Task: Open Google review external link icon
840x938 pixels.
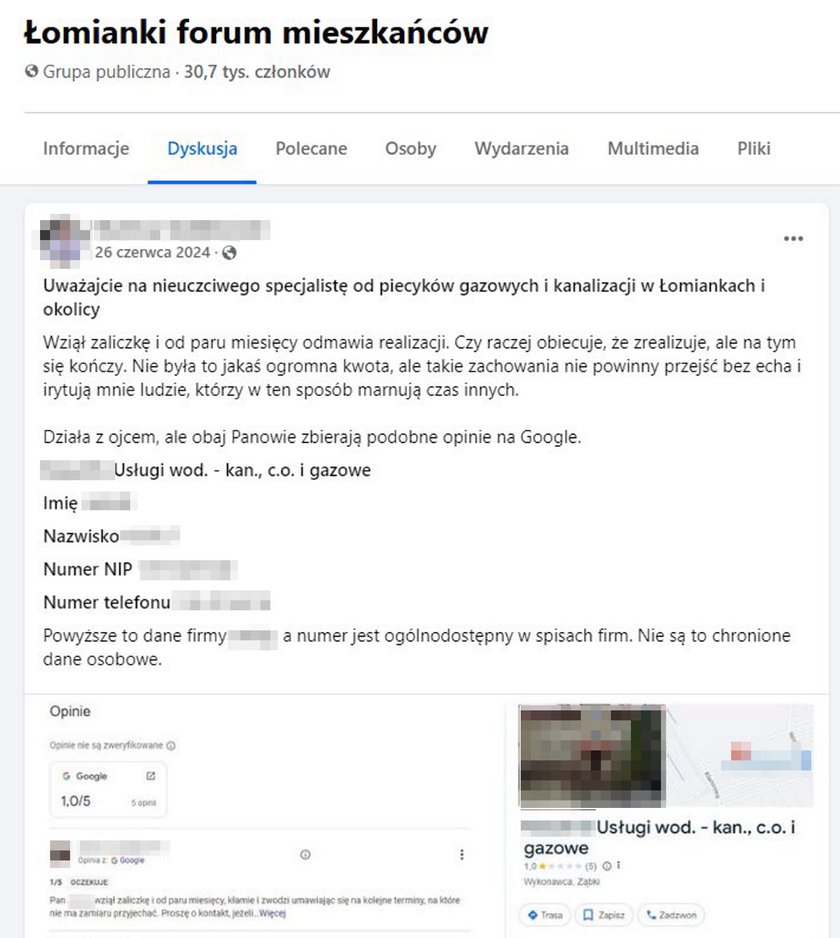Action: pos(151,776)
